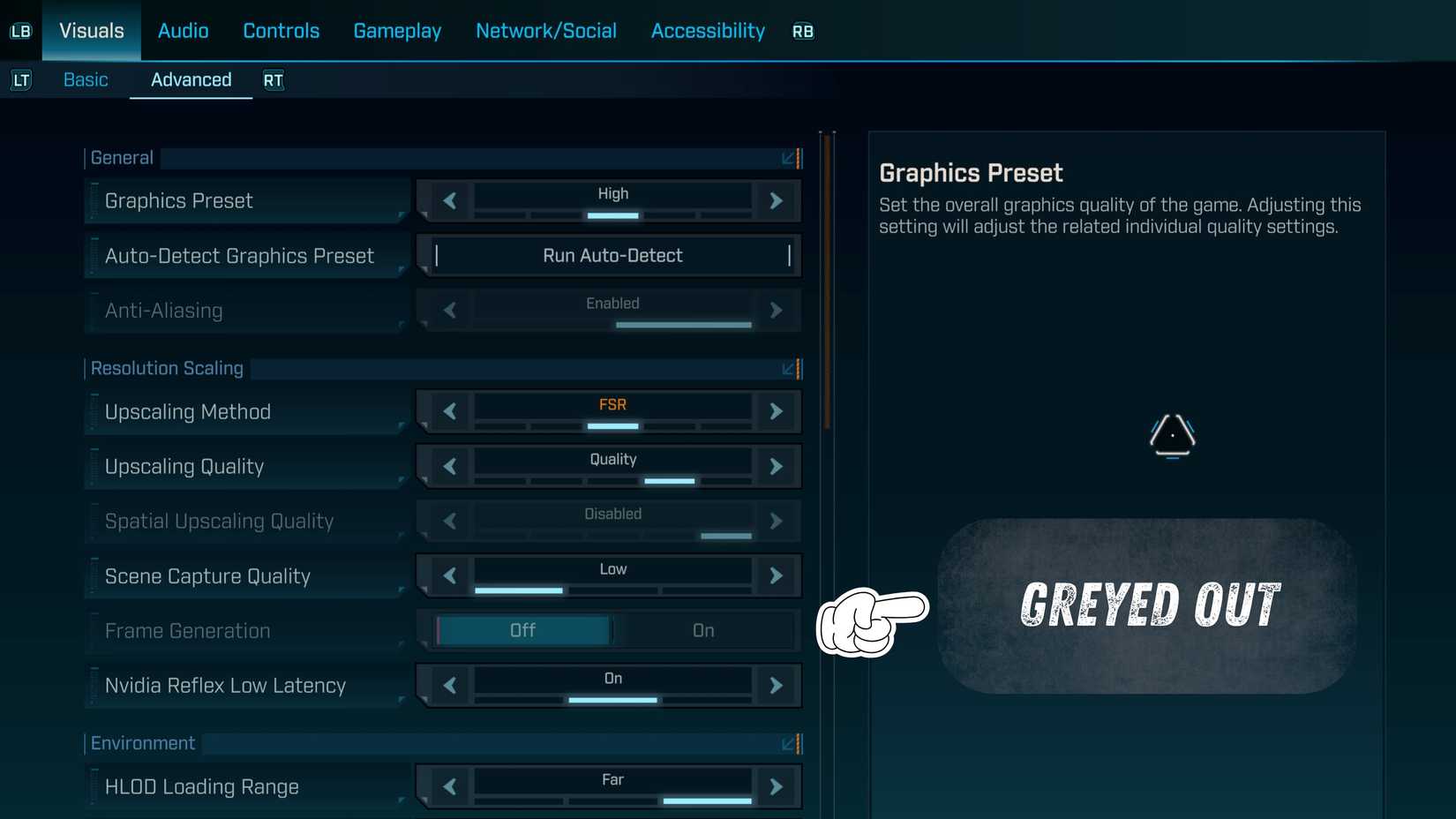This screenshot has width=1456, height=819.
Task: Set Frame Generation to On
Action: [x=703, y=631]
